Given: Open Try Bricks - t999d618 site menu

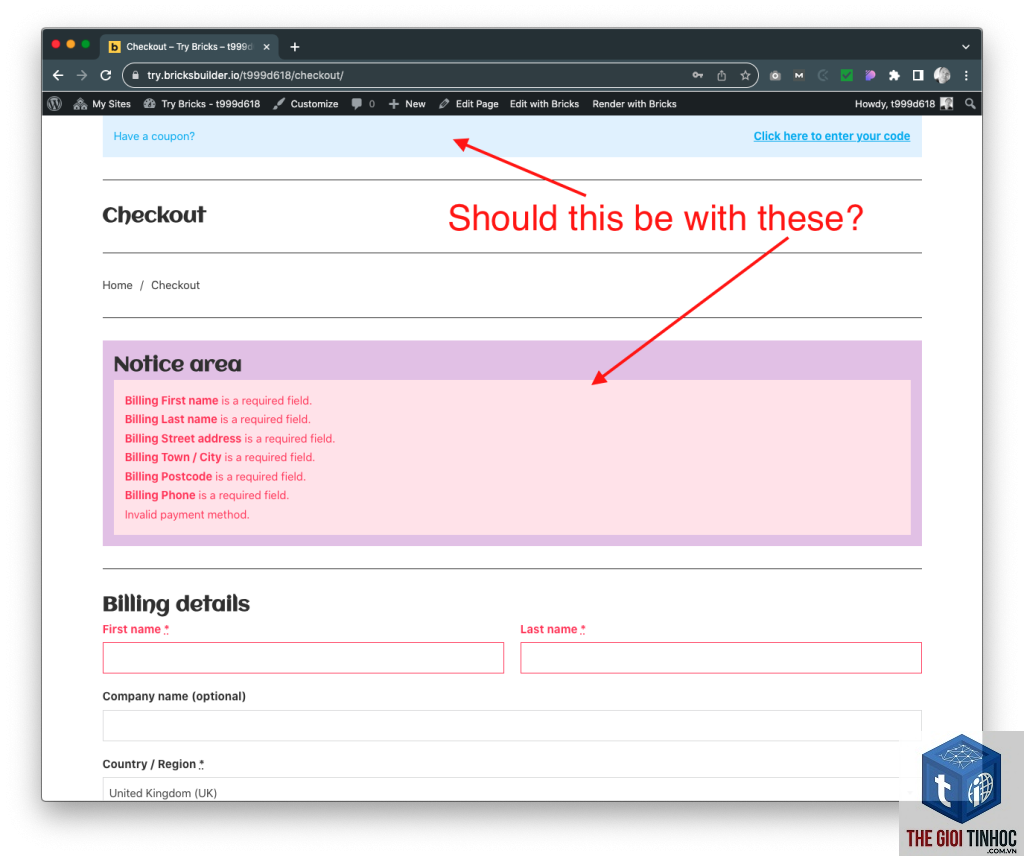Looking at the screenshot, I should [202, 104].
